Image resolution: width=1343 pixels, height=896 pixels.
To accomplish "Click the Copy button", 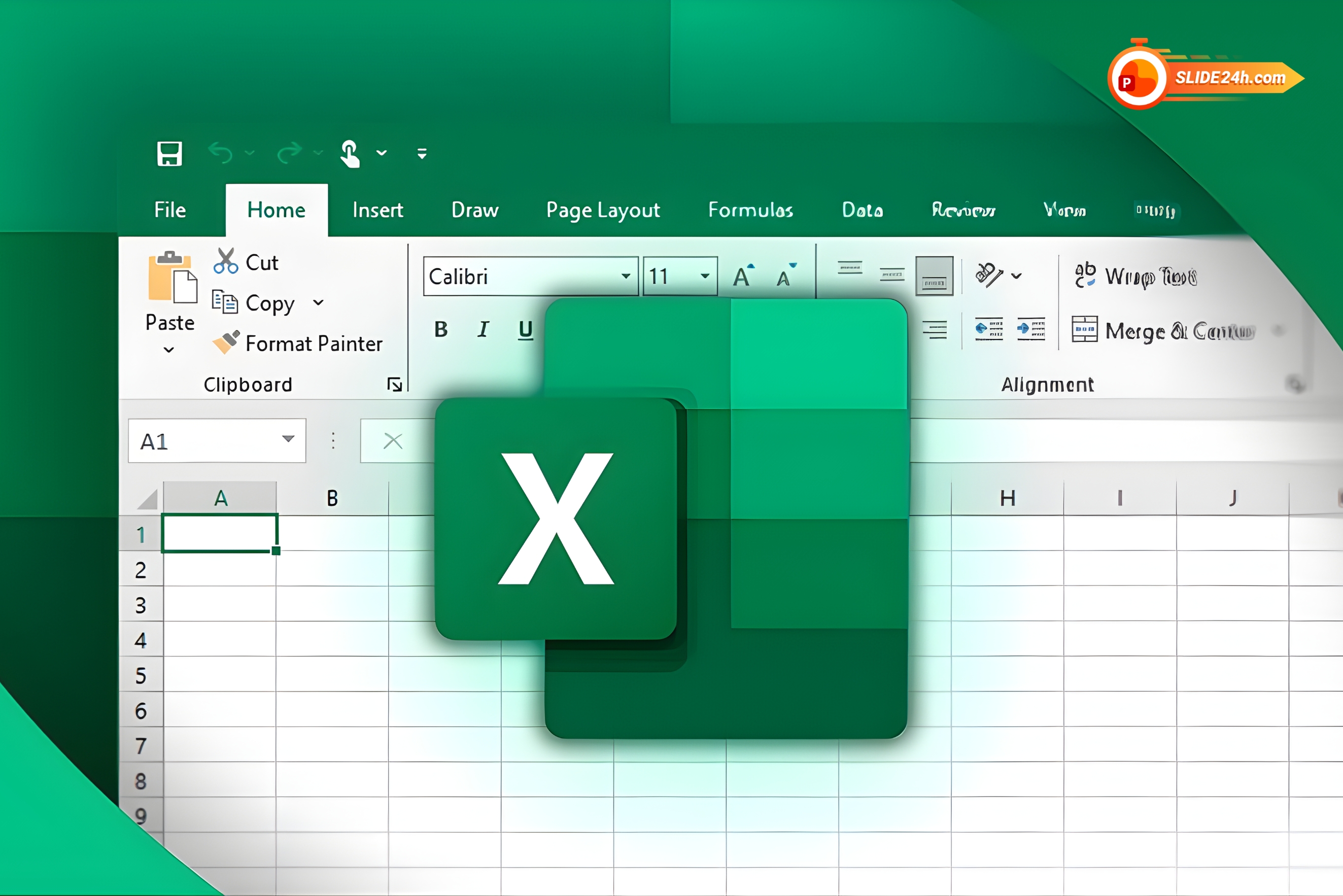I will coord(253,303).
